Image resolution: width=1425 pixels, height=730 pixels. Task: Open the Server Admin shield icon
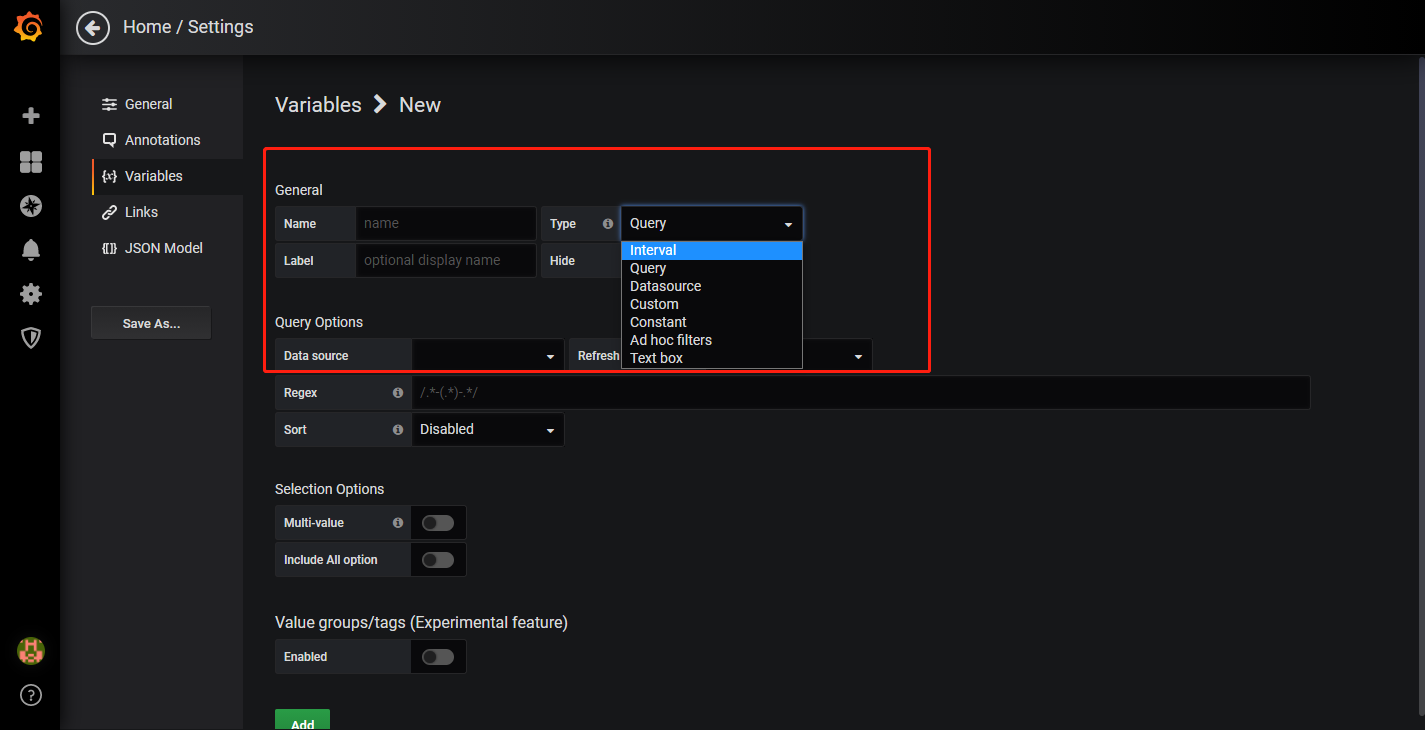(x=31, y=338)
